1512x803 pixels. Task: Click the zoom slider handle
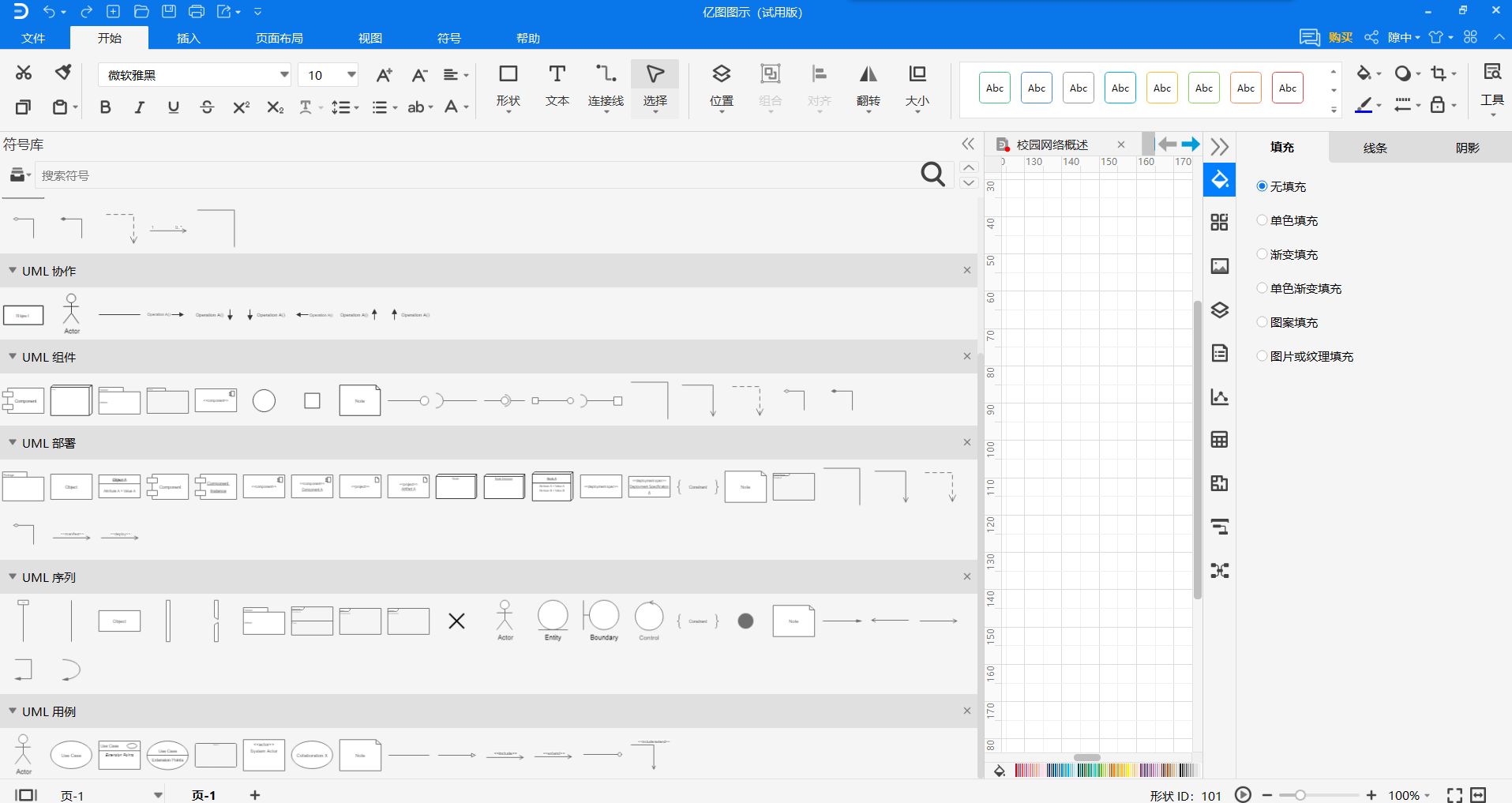tap(1300, 795)
